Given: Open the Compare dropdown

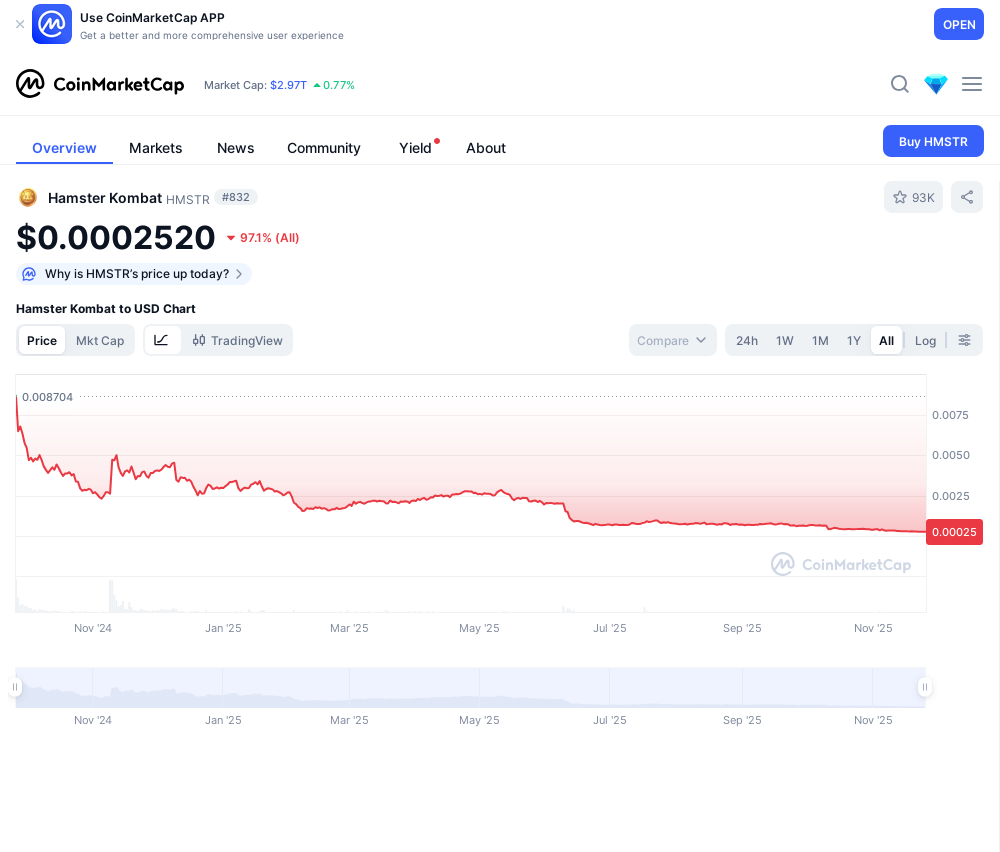Looking at the screenshot, I should (x=672, y=340).
